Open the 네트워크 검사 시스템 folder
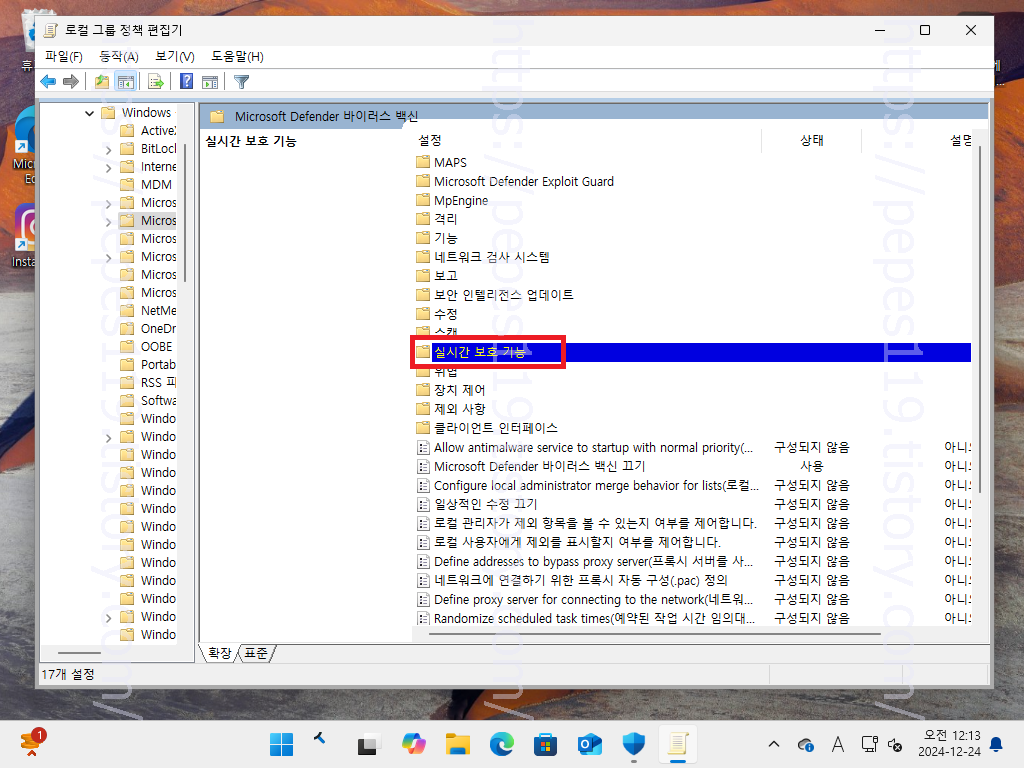The image size is (1024, 768). (x=483, y=257)
